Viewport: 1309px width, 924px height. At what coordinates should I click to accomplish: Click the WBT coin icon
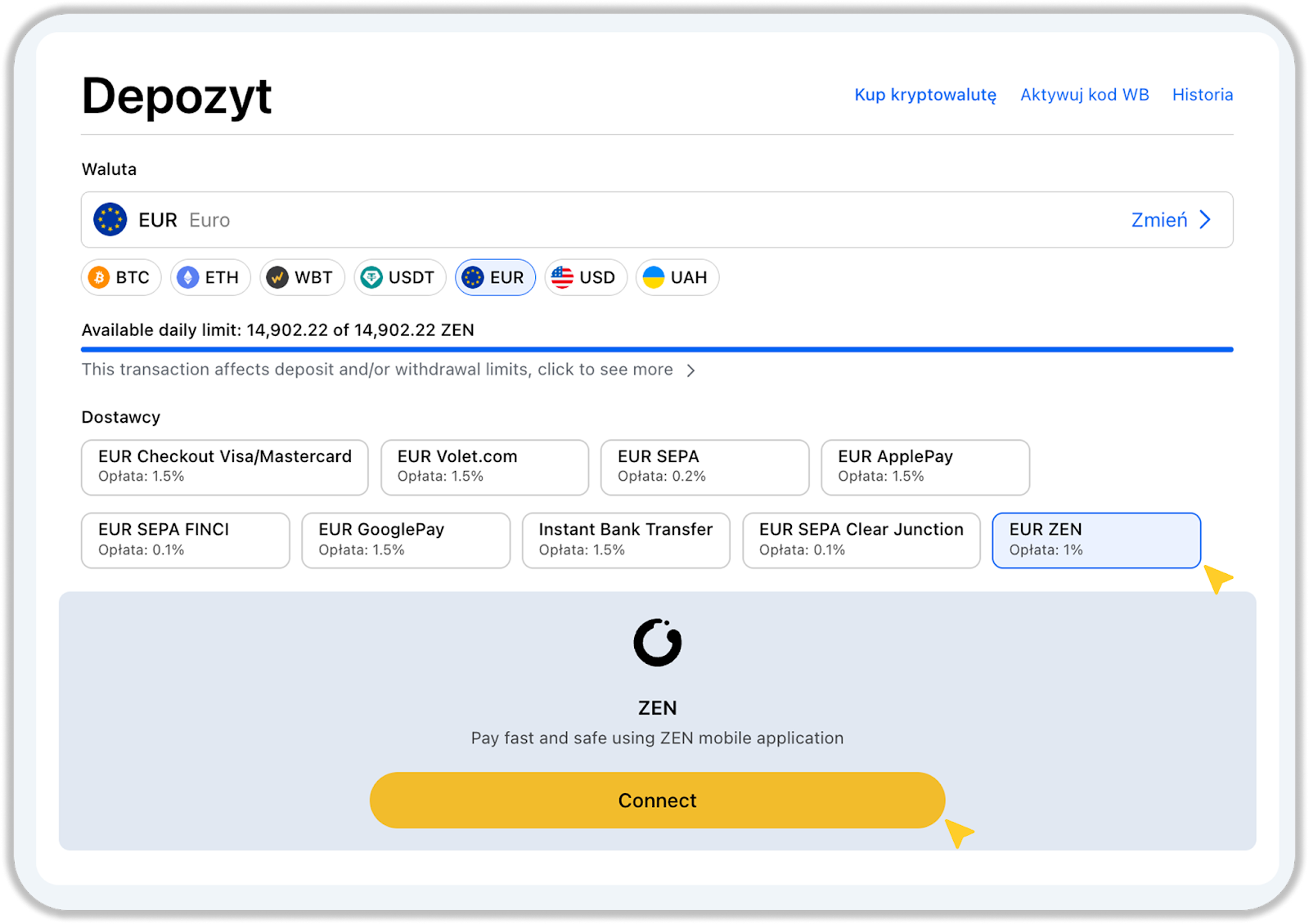pyautogui.click(x=278, y=278)
